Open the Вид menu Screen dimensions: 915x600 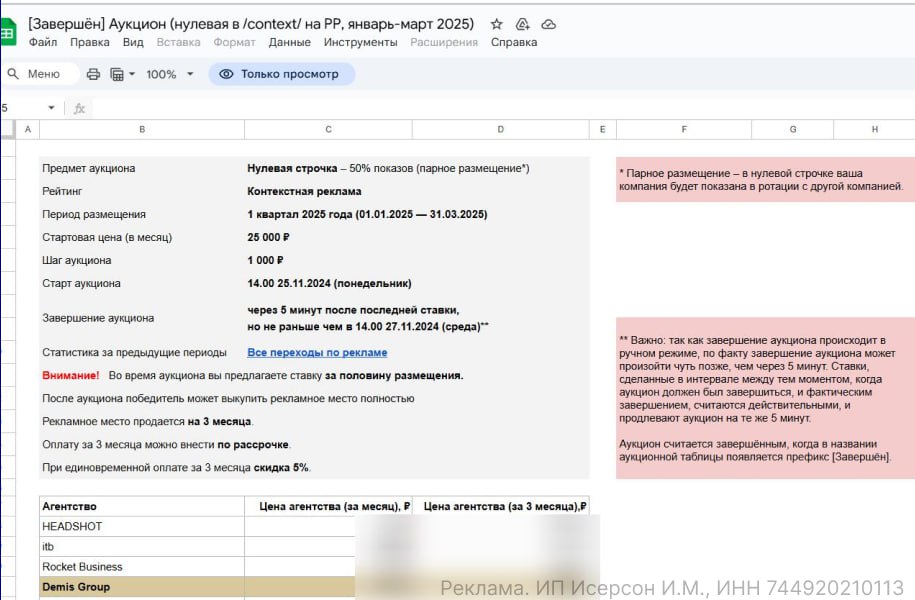click(x=133, y=42)
